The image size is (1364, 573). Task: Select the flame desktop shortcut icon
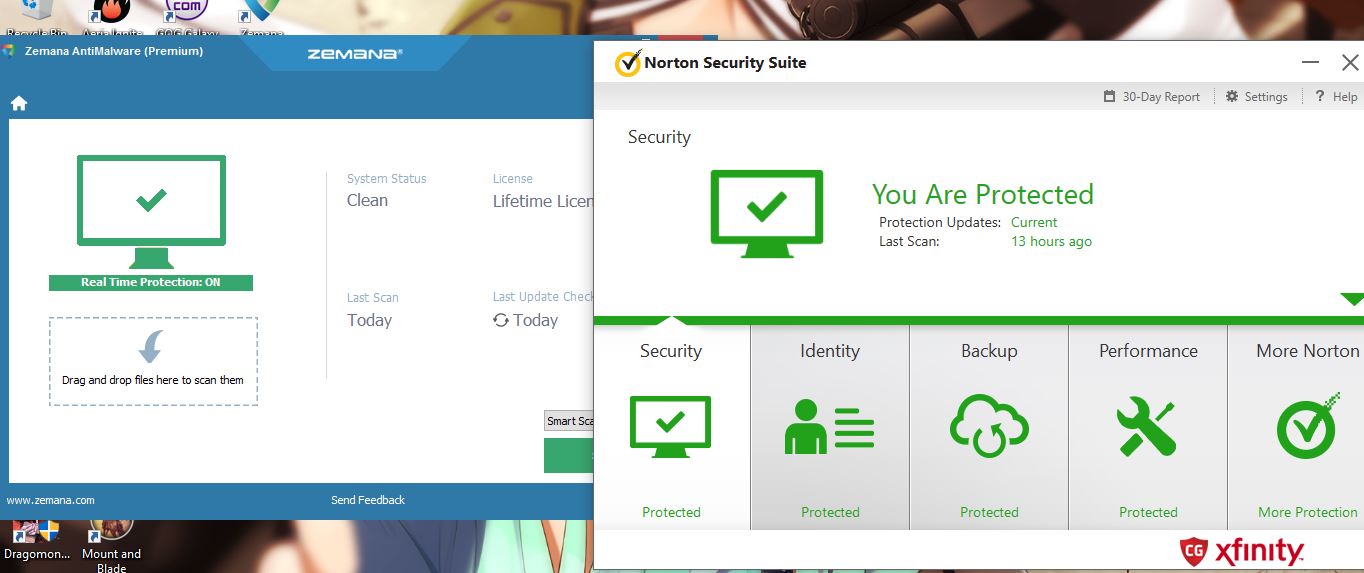112,17
